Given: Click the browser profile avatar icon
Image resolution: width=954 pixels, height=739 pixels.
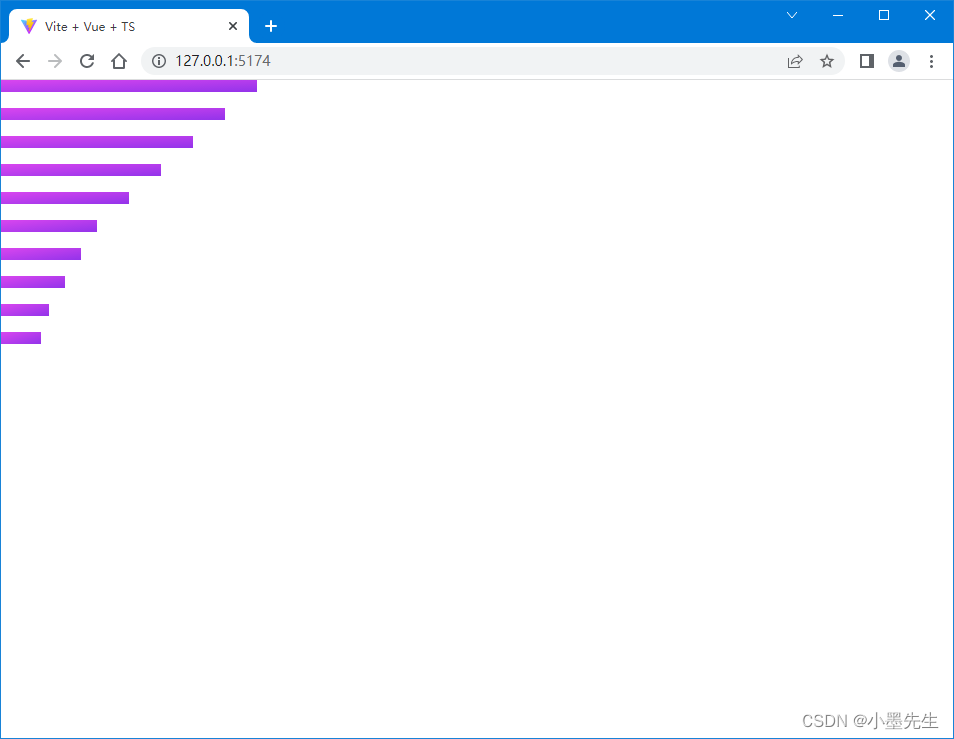Looking at the screenshot, I should [x=898, y=61].
